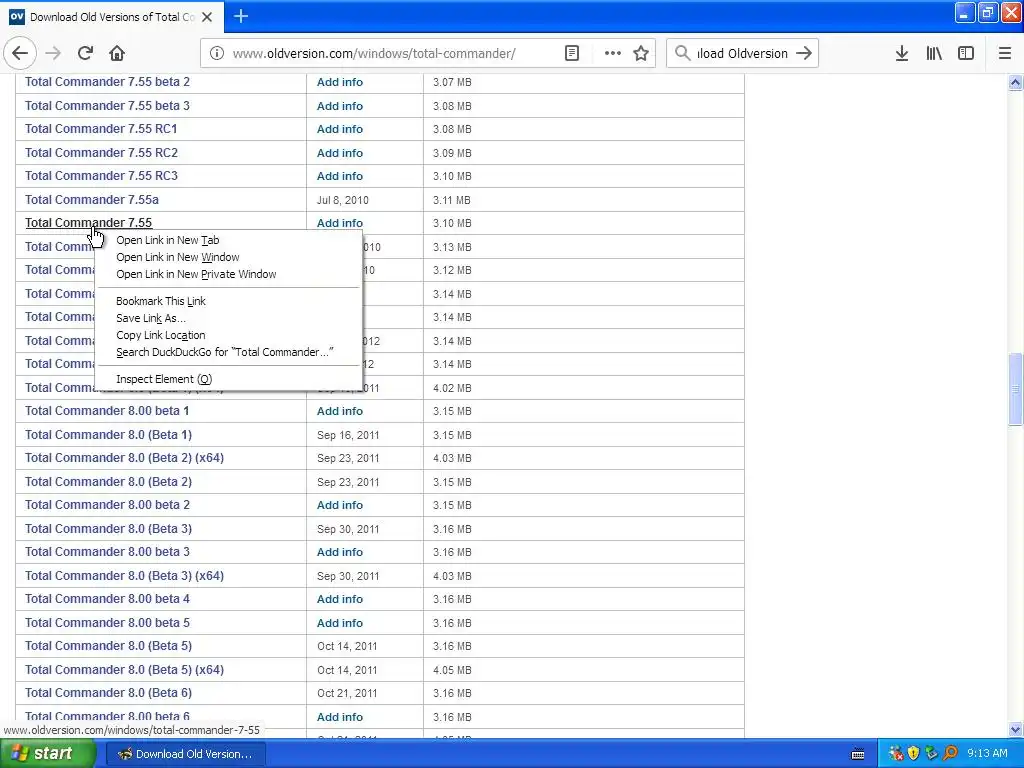Open Total Commander 8.00 beta 4 link
1024x768 pixels.
coord(107,599)
